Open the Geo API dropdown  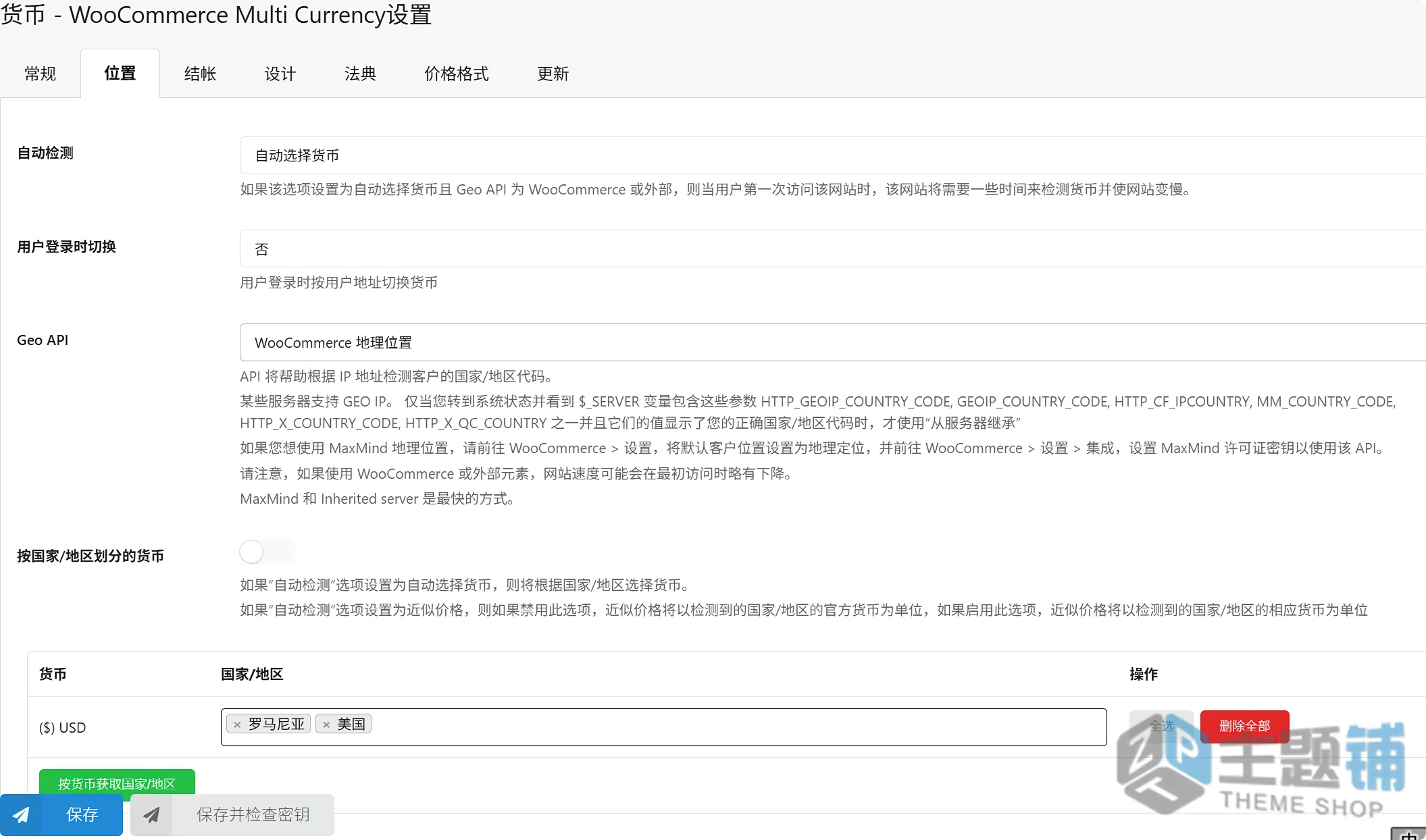coord(832,342)
